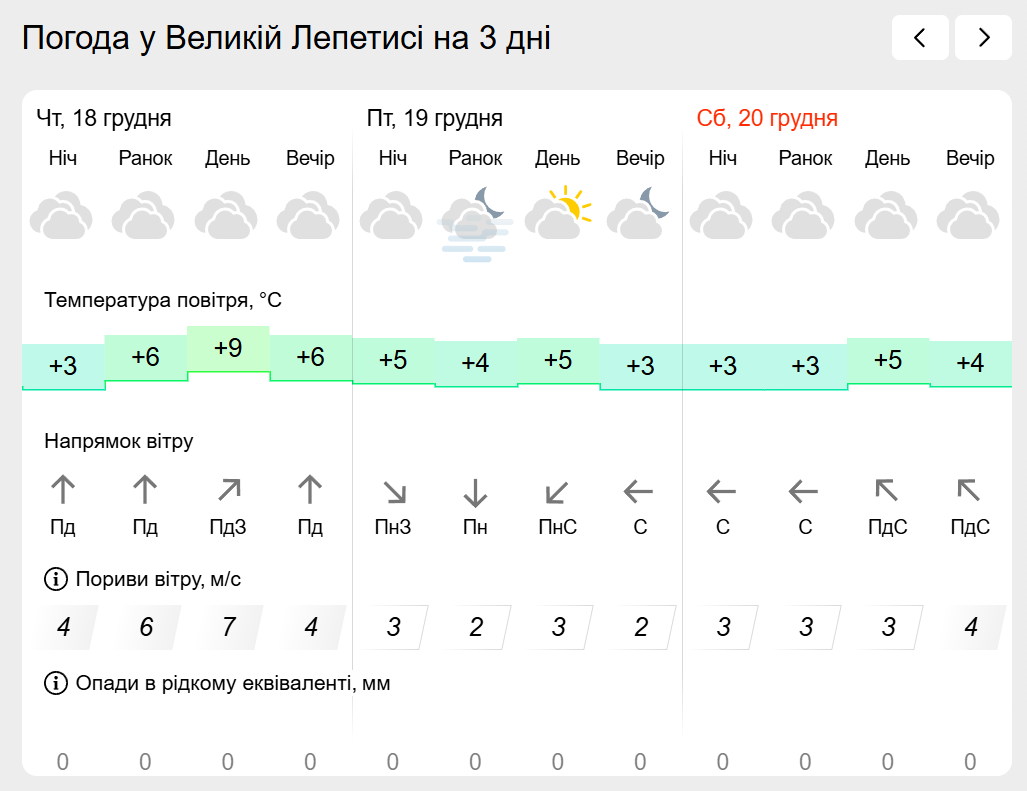This screenshot has height=791, width=1027.
Task: Click Friday evening cloudy moon icon
Action: 640,213
